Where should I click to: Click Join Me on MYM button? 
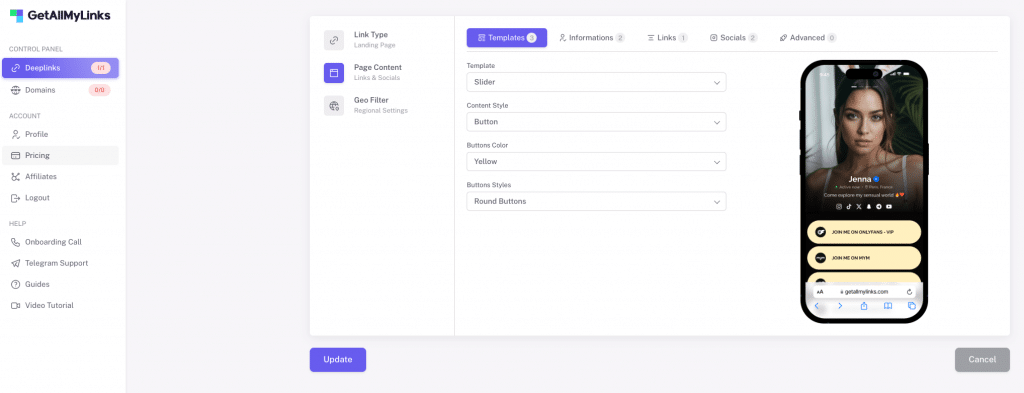tap(864, 258)
